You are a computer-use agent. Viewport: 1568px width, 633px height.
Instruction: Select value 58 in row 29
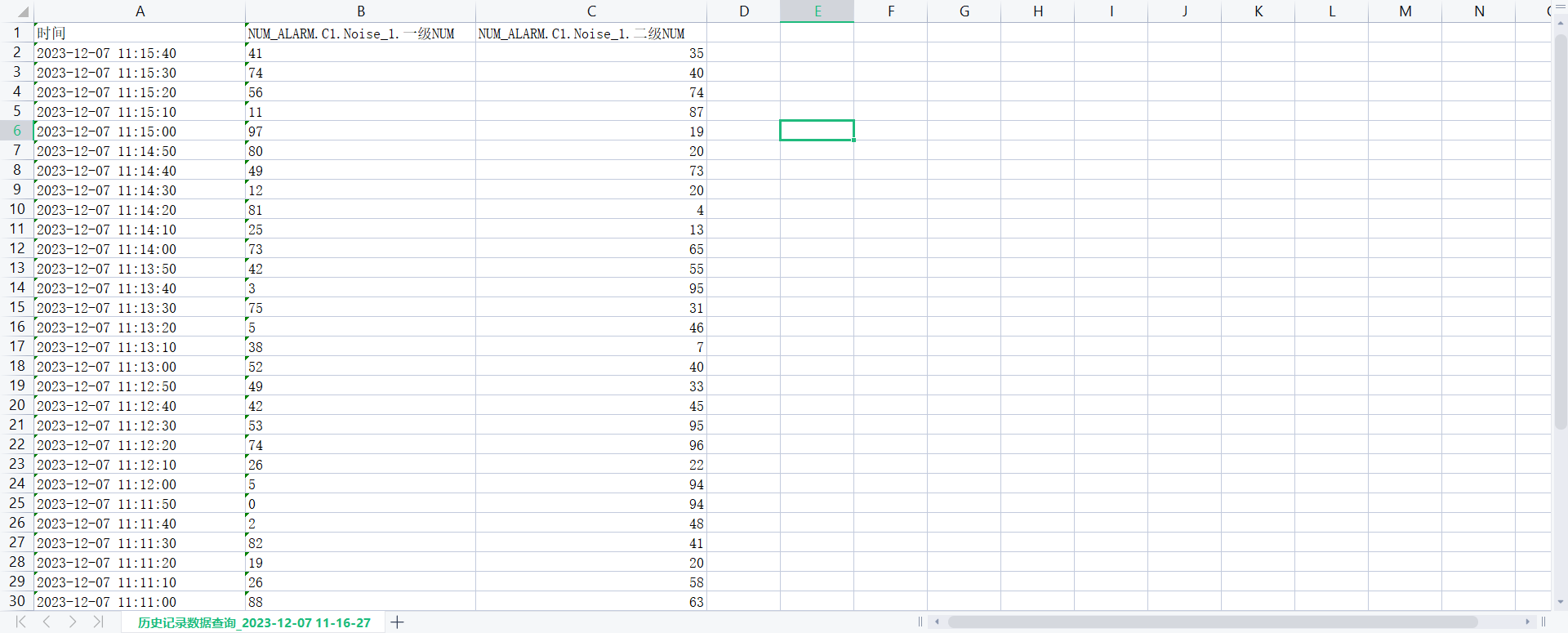click(591, 582)
